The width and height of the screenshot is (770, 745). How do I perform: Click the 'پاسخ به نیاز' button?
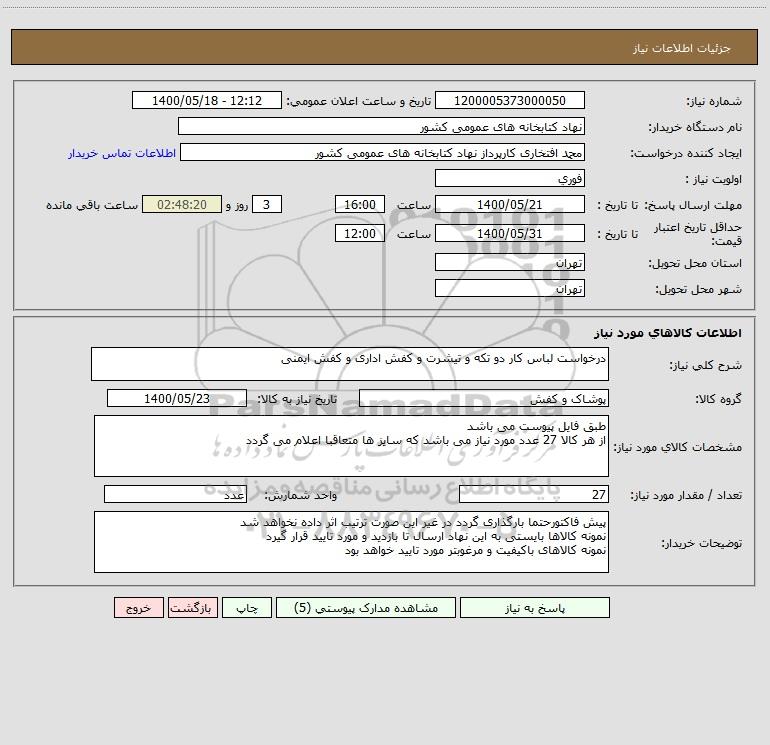coord(535,608)
